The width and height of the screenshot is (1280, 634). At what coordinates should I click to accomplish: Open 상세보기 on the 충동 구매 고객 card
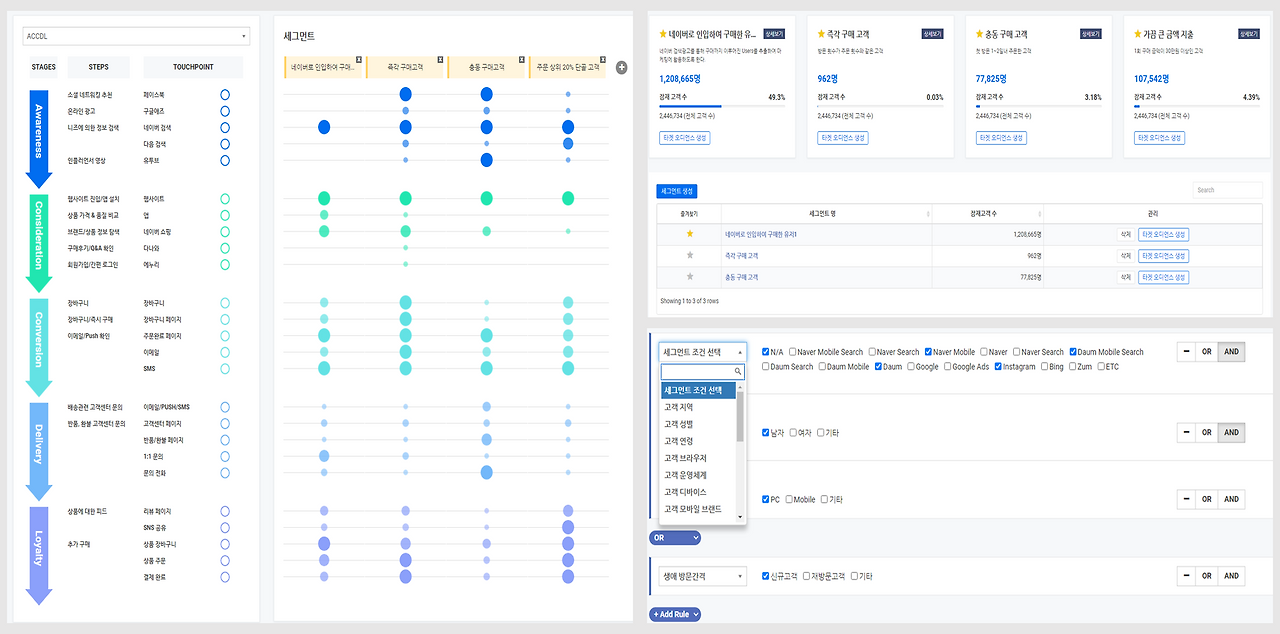[1092, 34]
